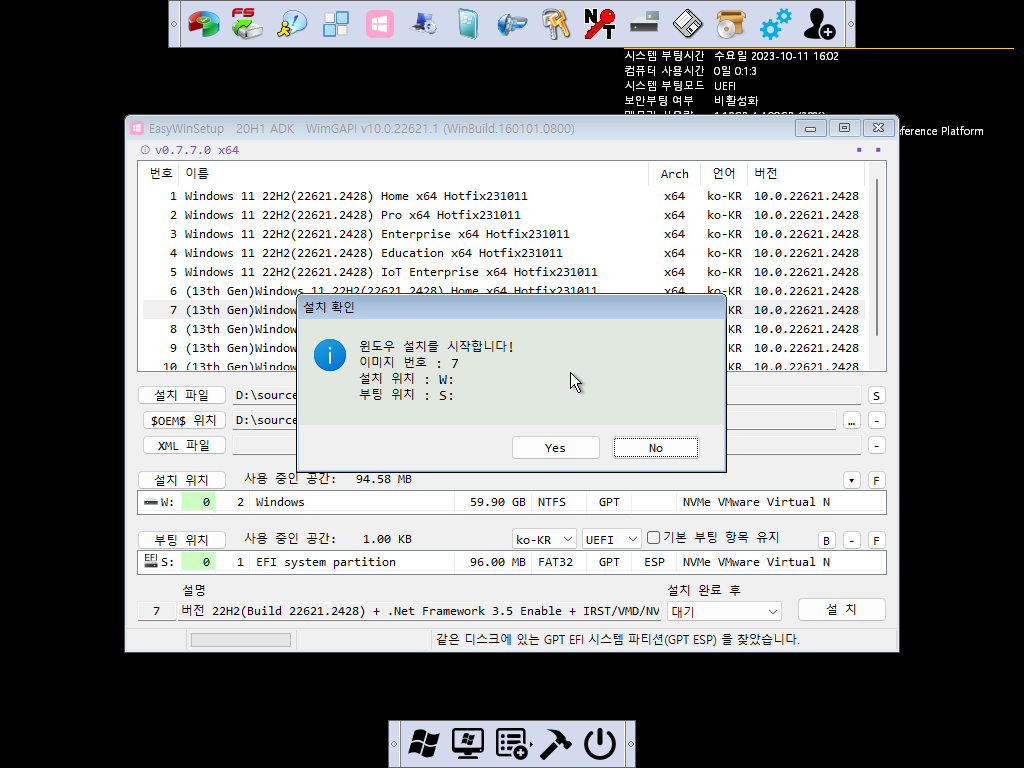
Task: Click the Windows flag icon in bottom dock
Action: coord(424,744)
